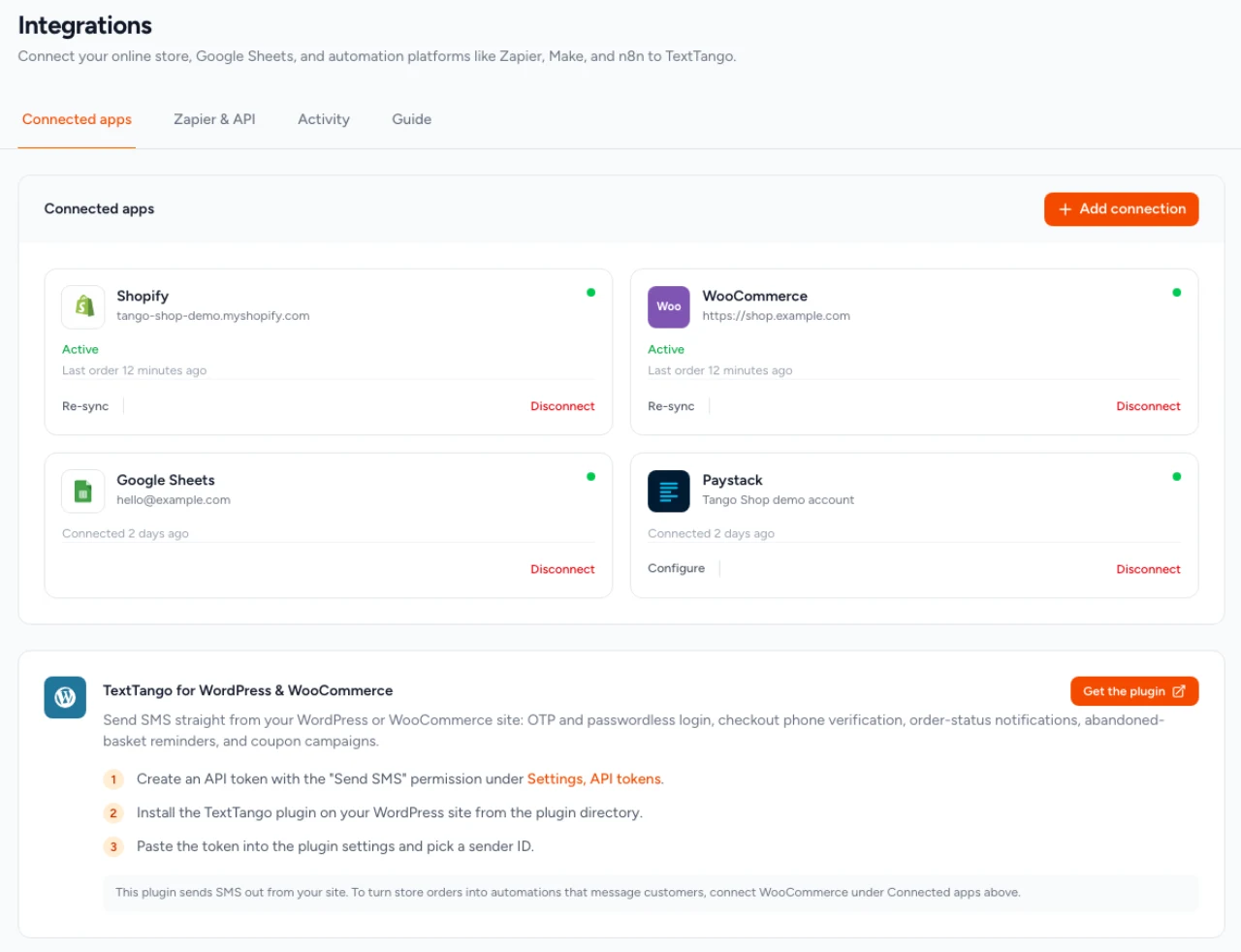
Task: Click the Google Sheets logo icon
Action: tap(83, 491)
